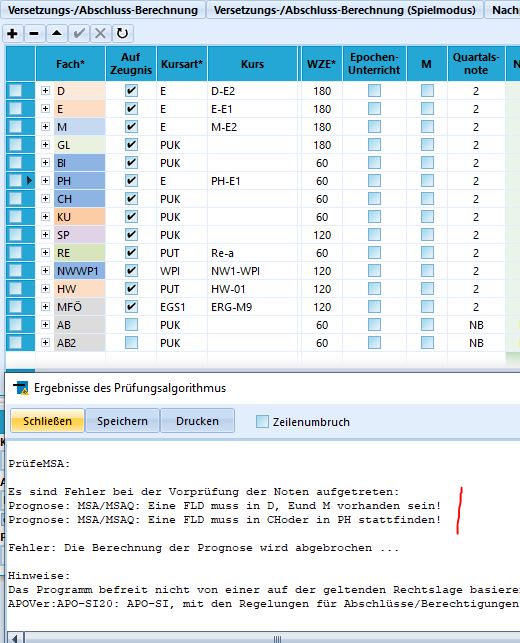Cancel edits with the X toolbar icon
The width and height of the screenshot is (520, 643).
point(100,33)
